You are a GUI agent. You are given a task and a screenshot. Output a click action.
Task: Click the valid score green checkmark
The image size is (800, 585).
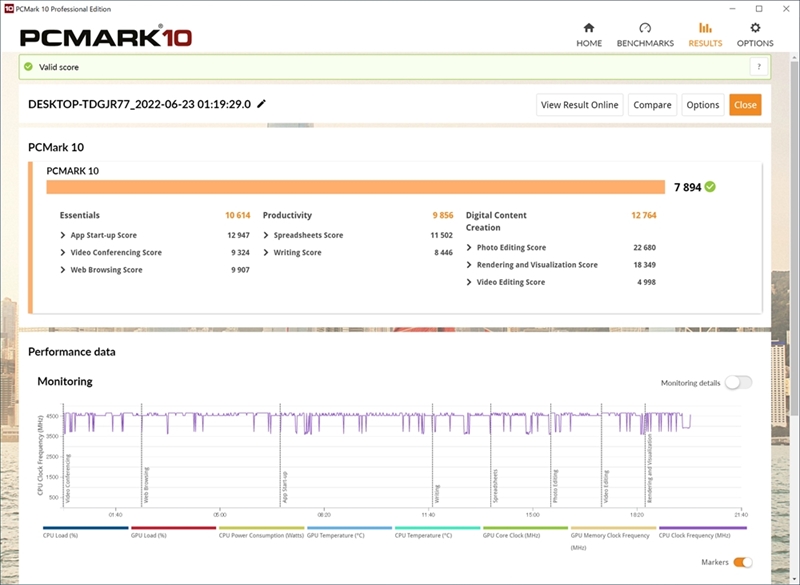pyautogui.click(x=29, y=67)
